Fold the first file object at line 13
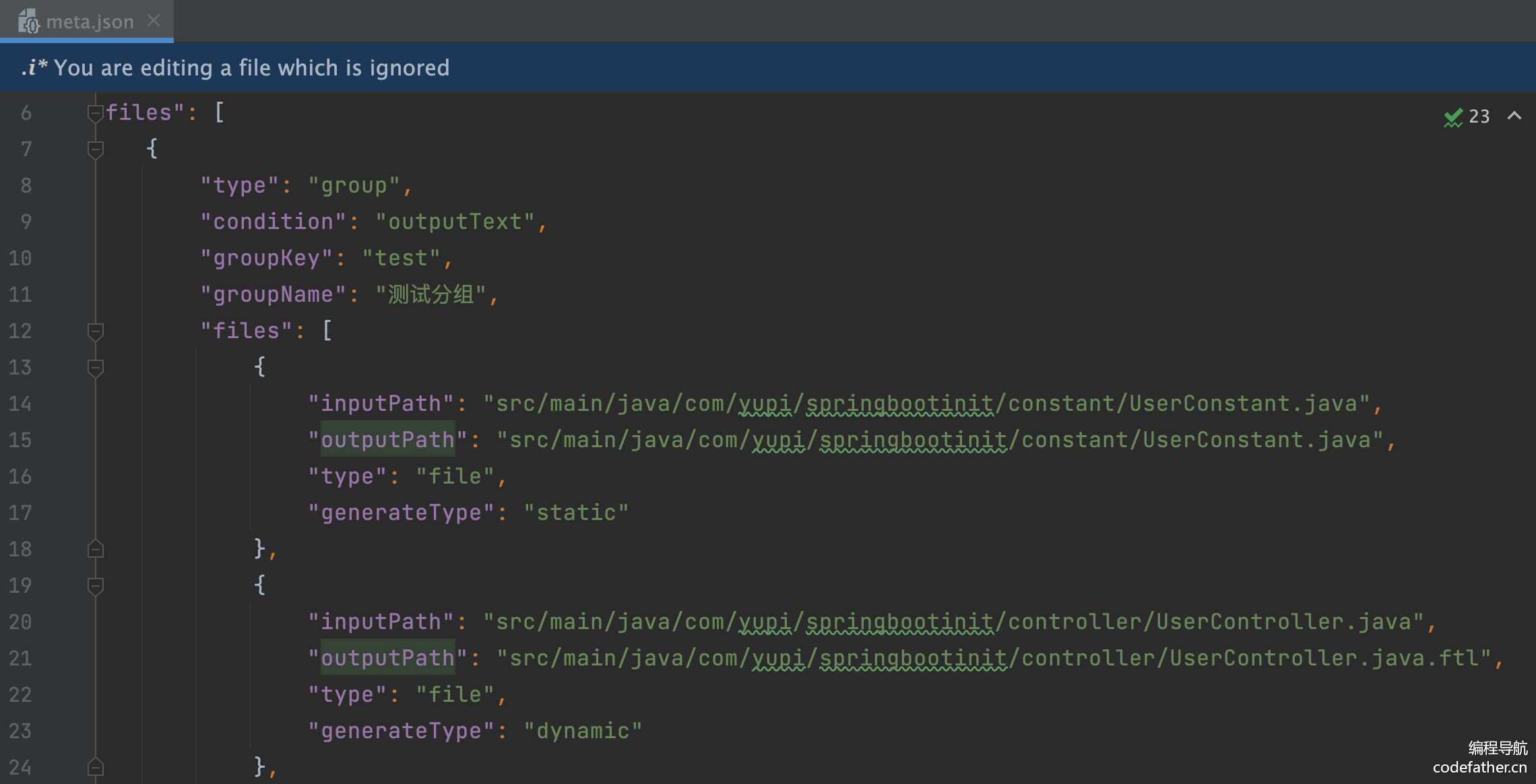 tap(95, 367)
